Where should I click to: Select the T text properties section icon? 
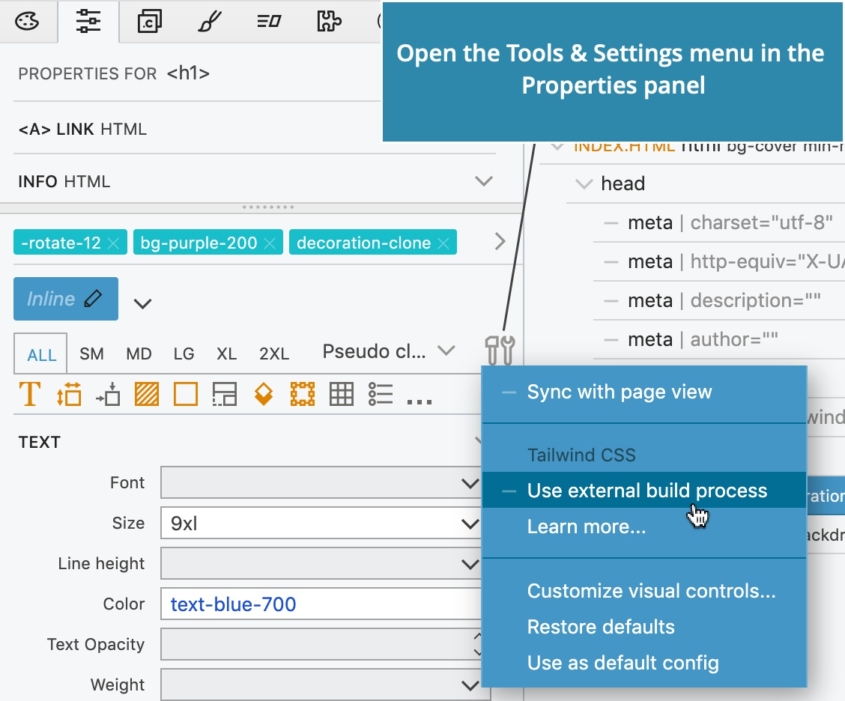[28, 394]
